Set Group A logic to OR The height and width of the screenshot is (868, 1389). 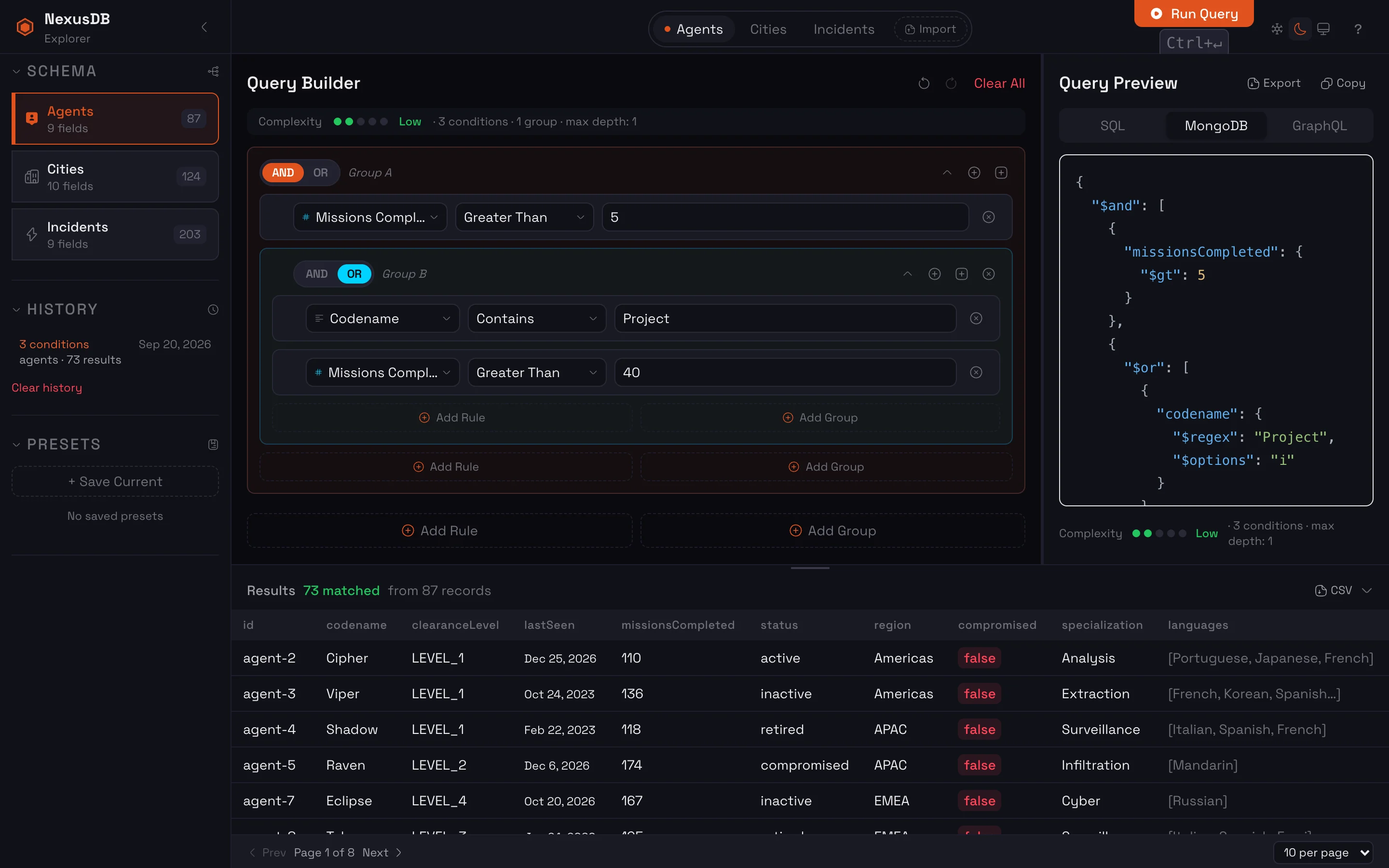pyautogui.click(x=320, y=173)
